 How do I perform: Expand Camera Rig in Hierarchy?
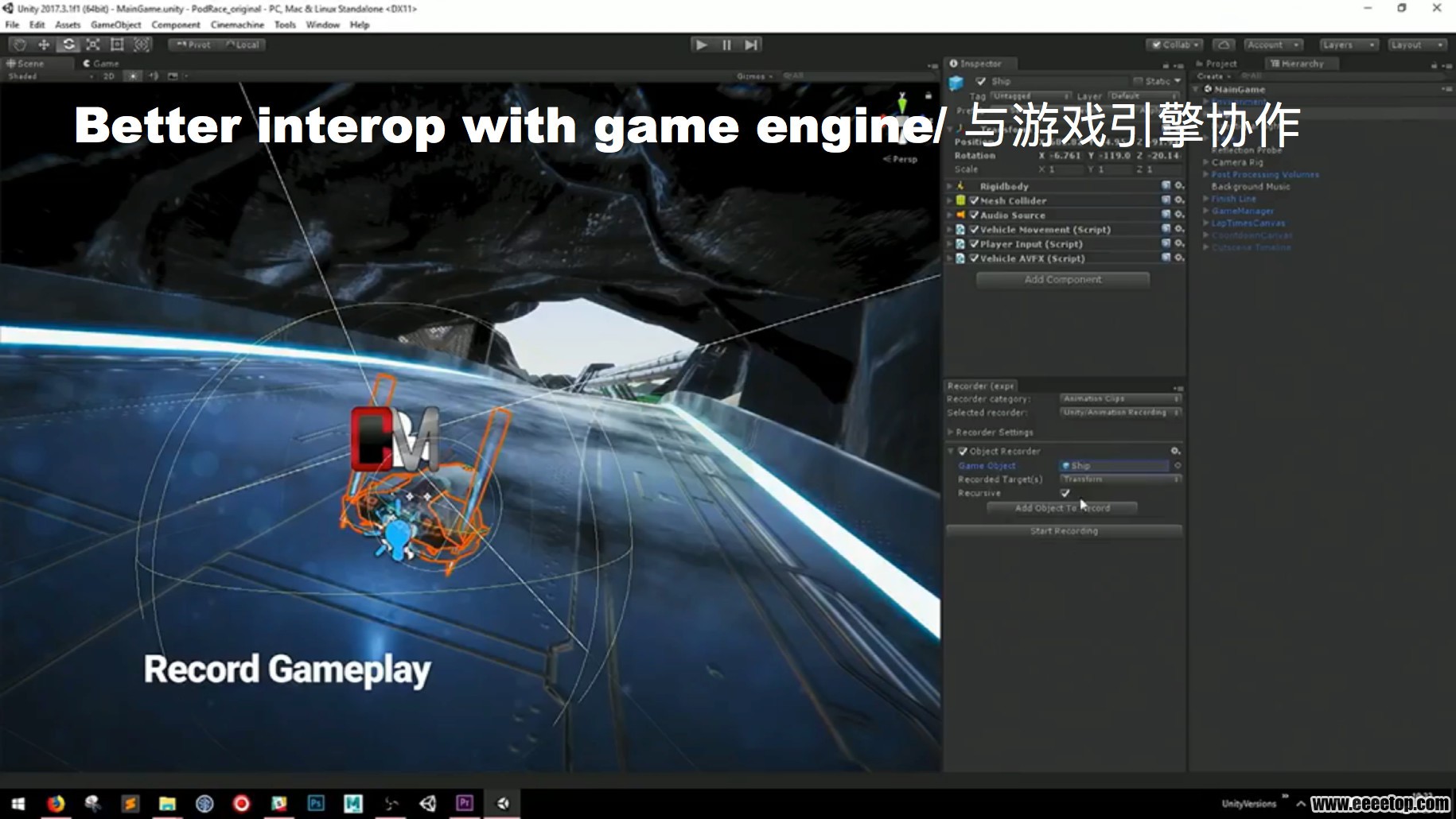pos(1205,162)
